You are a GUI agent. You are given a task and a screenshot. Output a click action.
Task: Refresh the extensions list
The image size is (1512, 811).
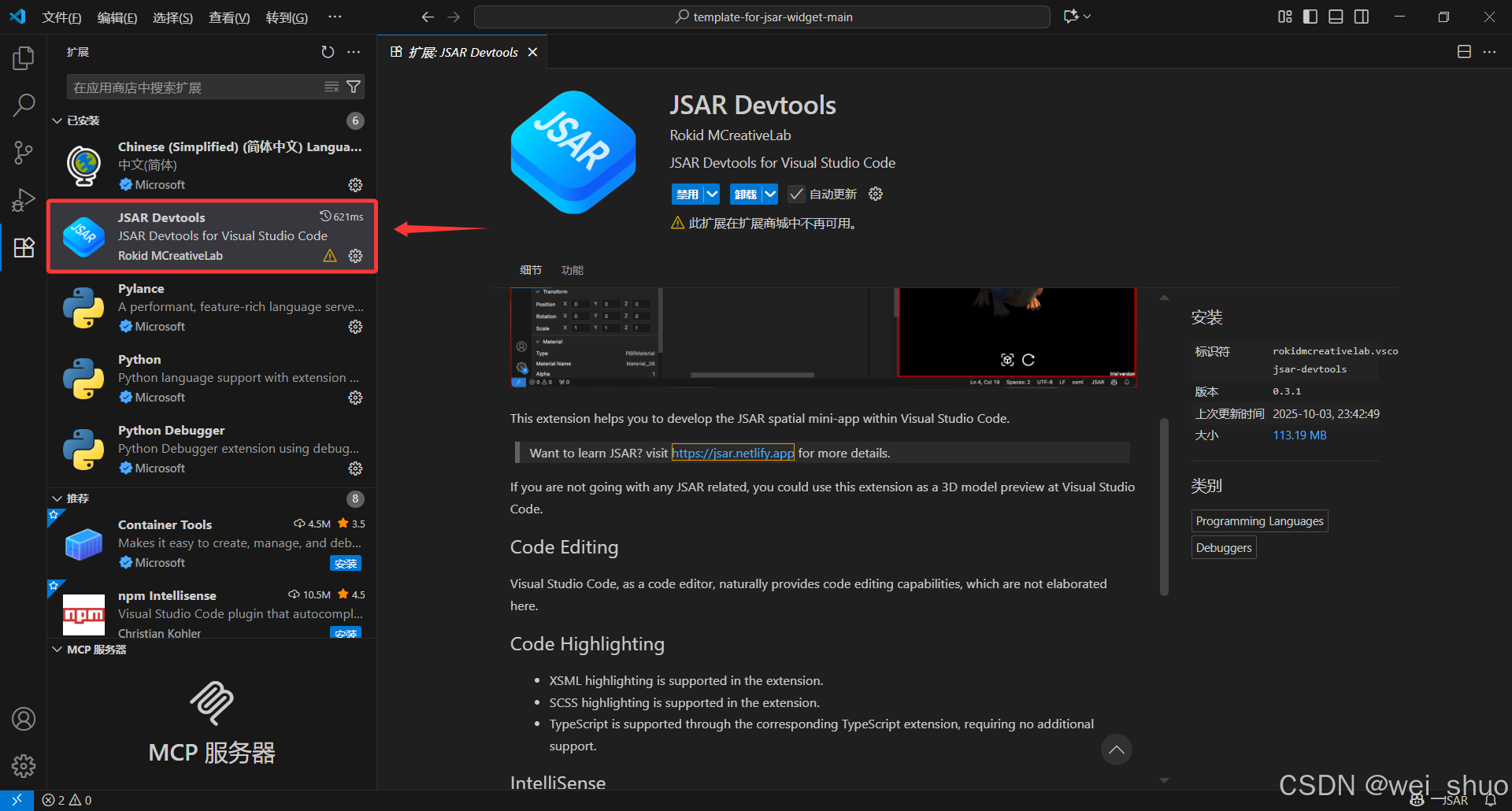coord(328,52)
